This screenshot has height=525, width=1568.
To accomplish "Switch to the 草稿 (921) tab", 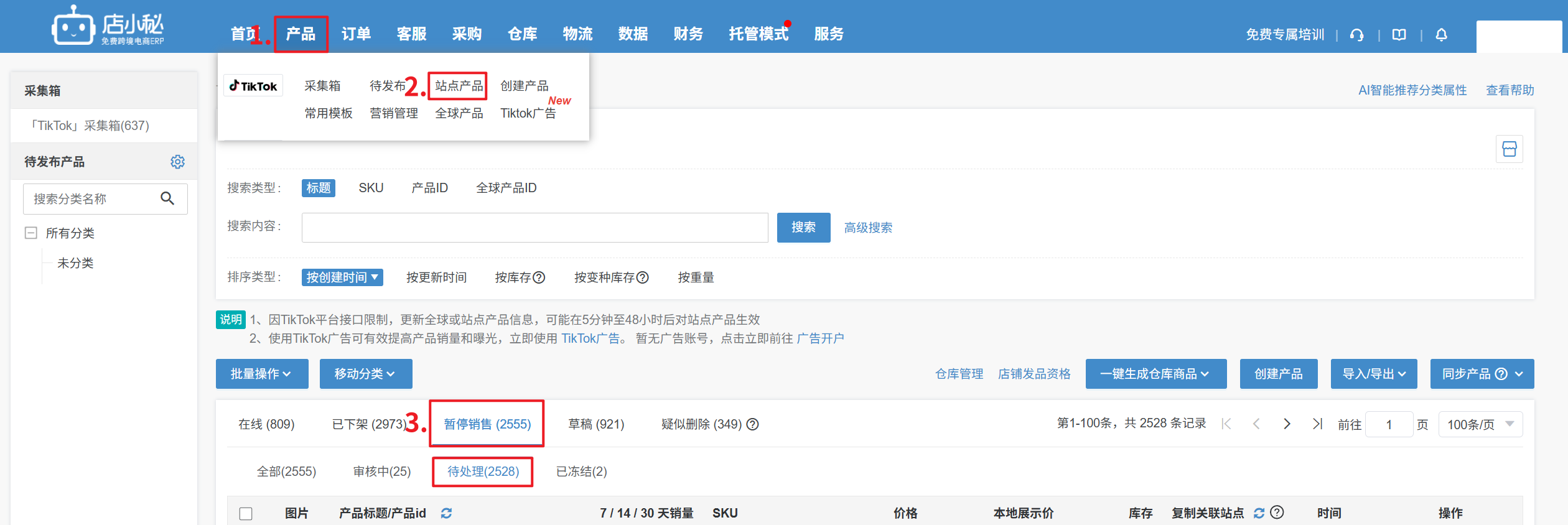I will point(595,424).
